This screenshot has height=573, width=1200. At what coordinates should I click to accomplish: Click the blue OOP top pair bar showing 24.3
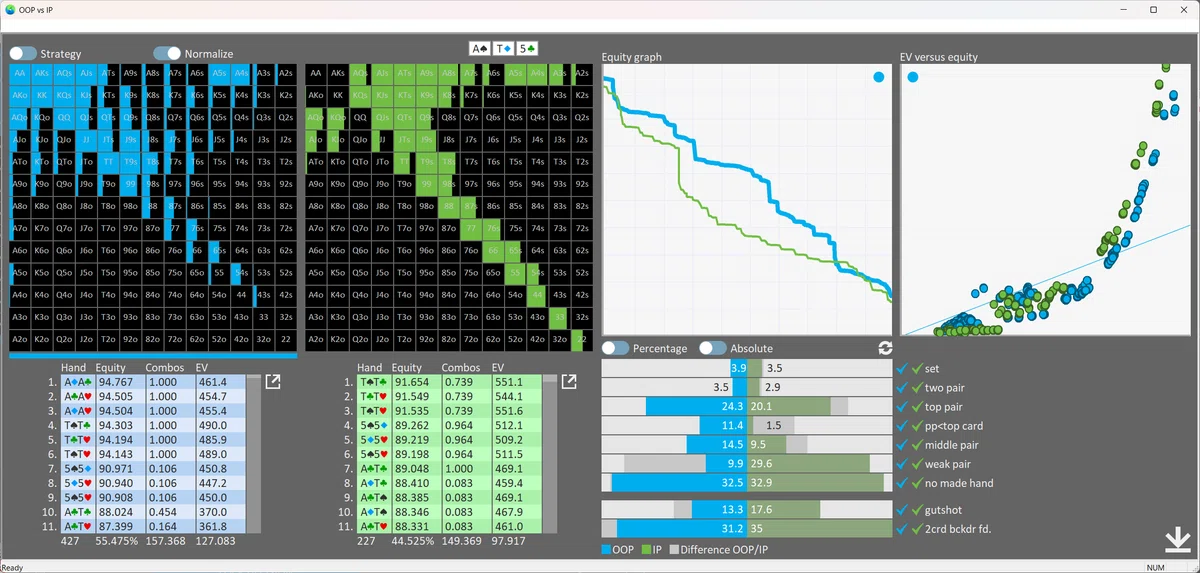[696, 407]
